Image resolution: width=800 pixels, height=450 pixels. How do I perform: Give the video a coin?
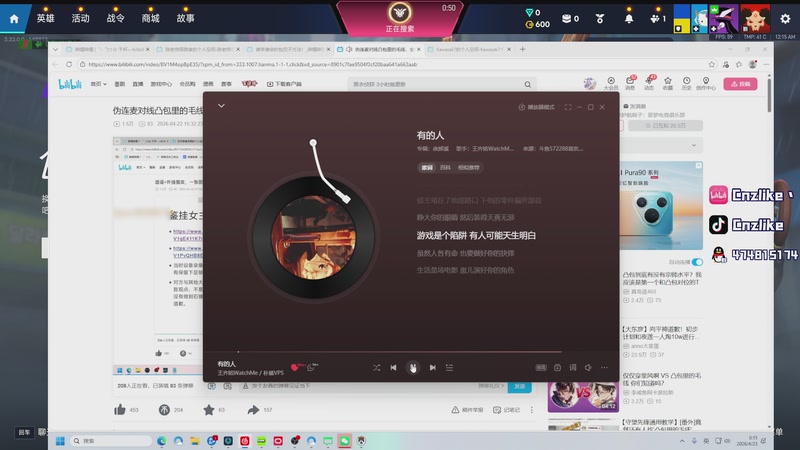[164, 409]
